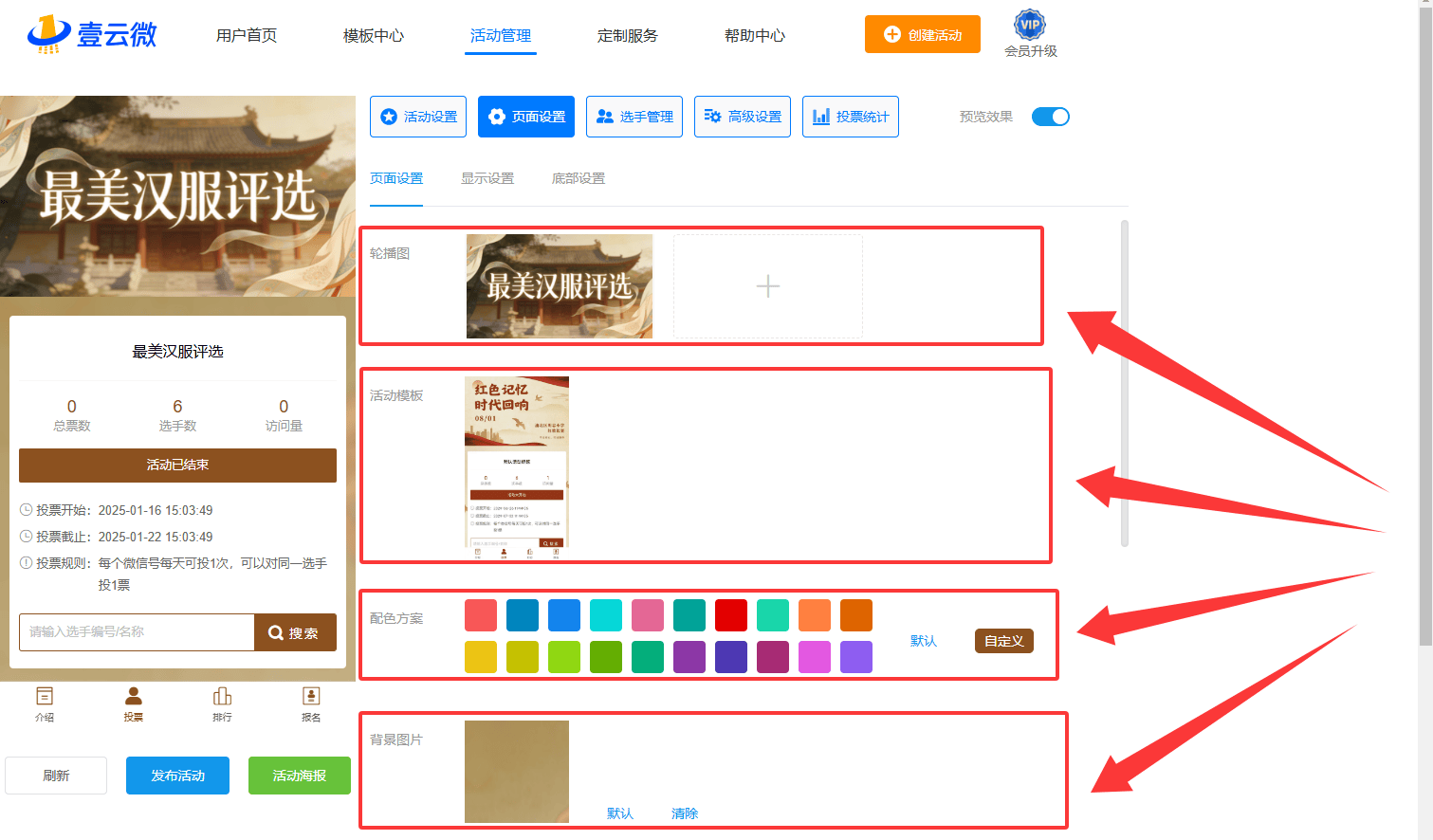Open 介绍 icon in preview footer
The height and width of the screenshot is (840, 1433).
tap(45, 697)
